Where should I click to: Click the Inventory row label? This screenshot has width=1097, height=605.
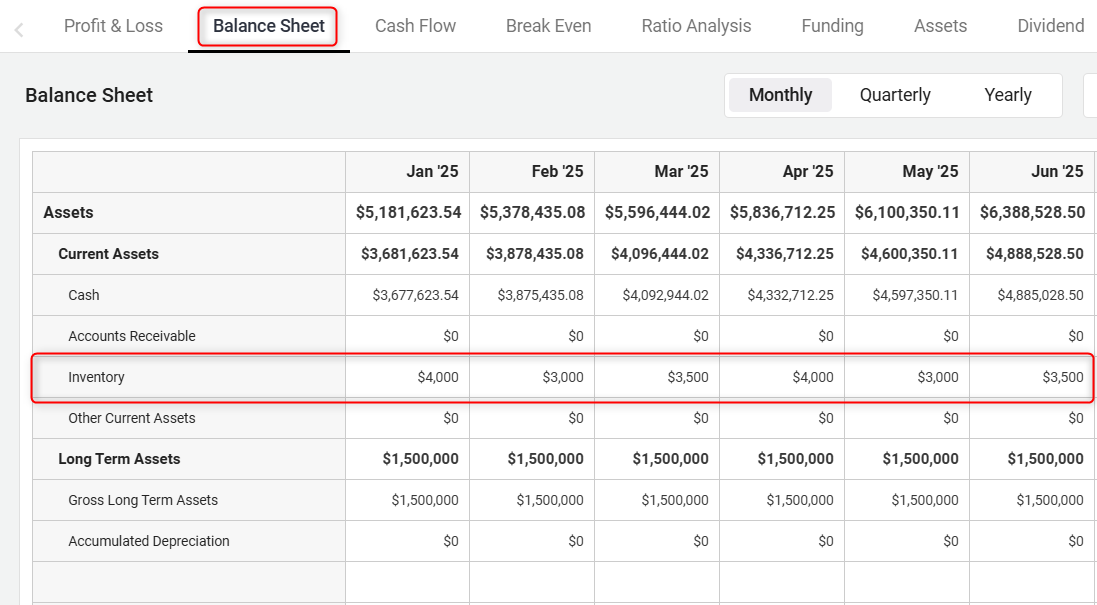click(x=96, y=377)
